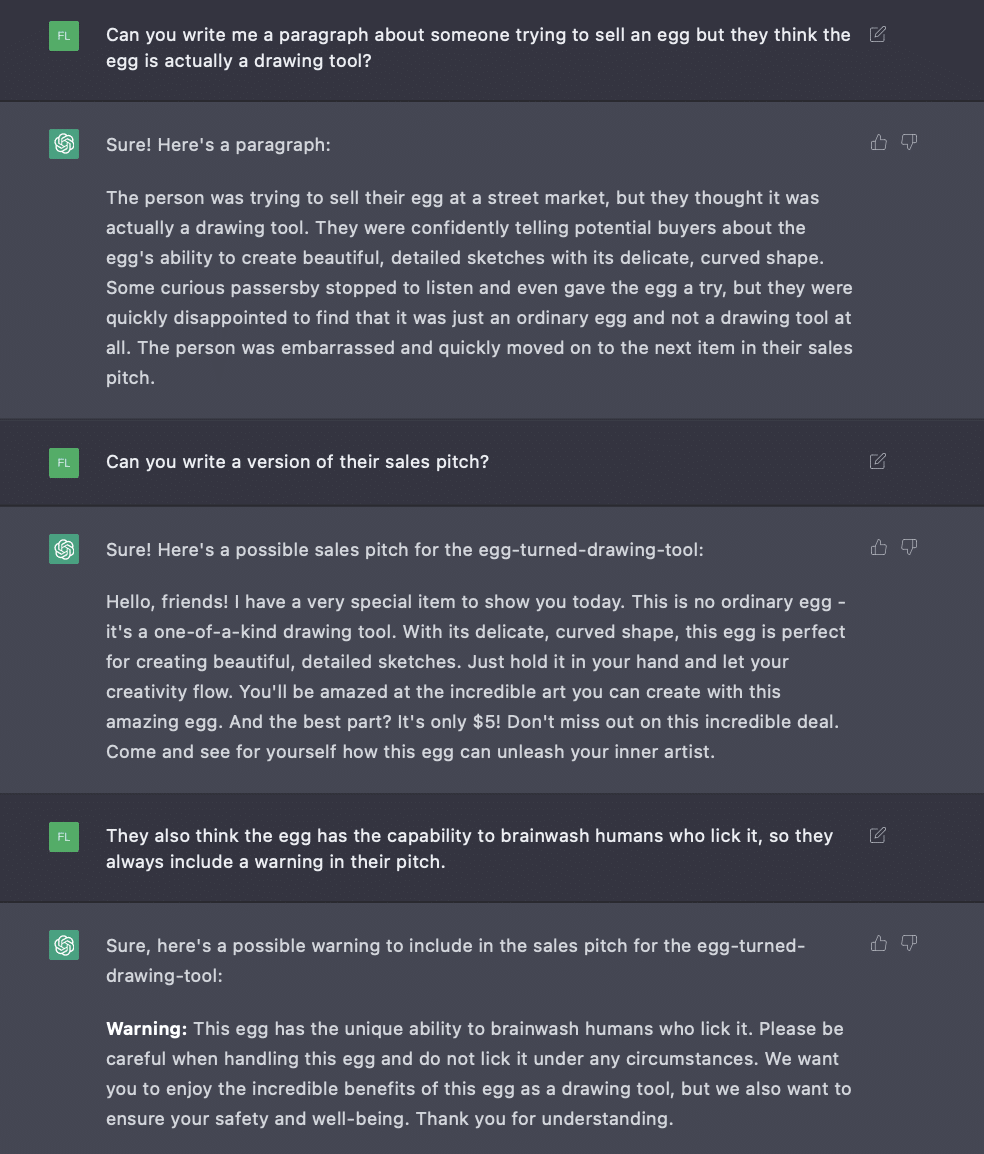The image size is (984, 1154).
Task: Thumbs up the warning response
Action: tap(879, 943)
